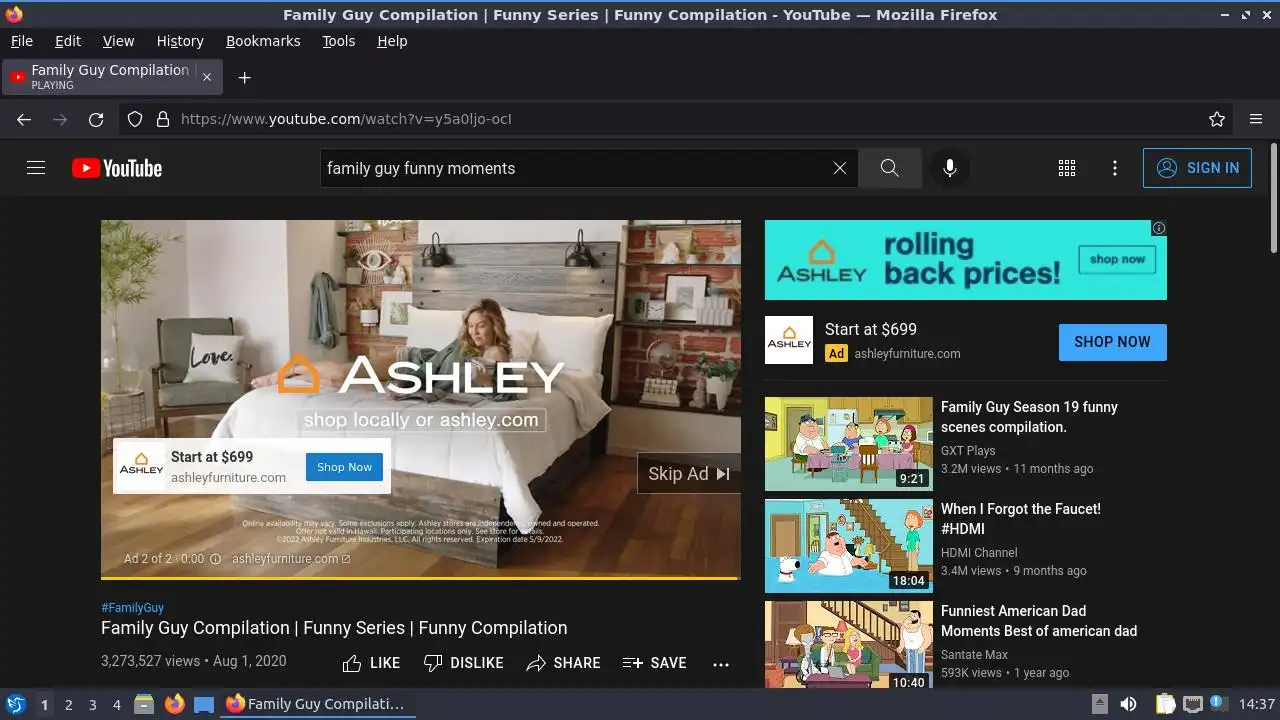
Task: Open the taskbar volume control
Action: [x=1128, y=704]
